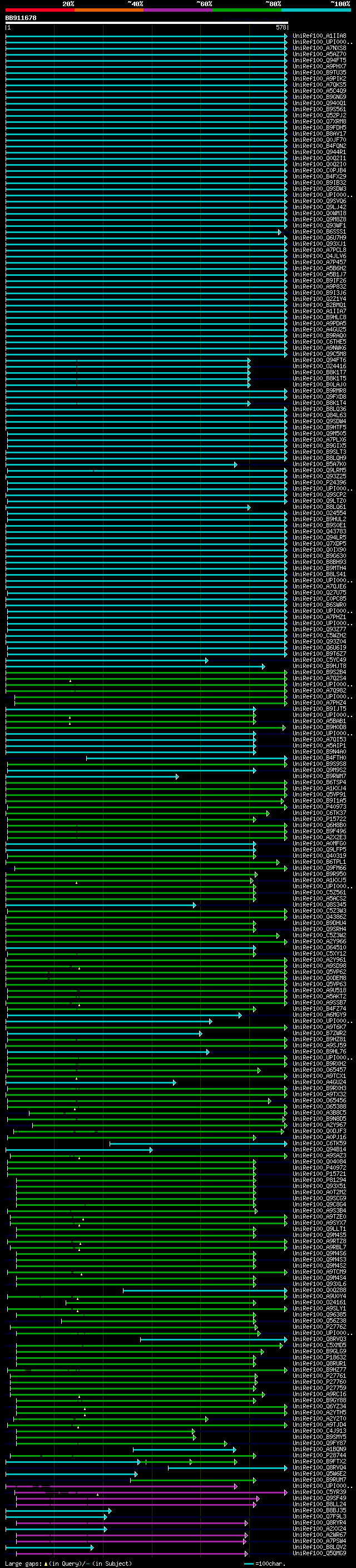Select hit label UniRef100_Q94FT6
This screenshot has height=1568, width=356.
tap(319, 360)
